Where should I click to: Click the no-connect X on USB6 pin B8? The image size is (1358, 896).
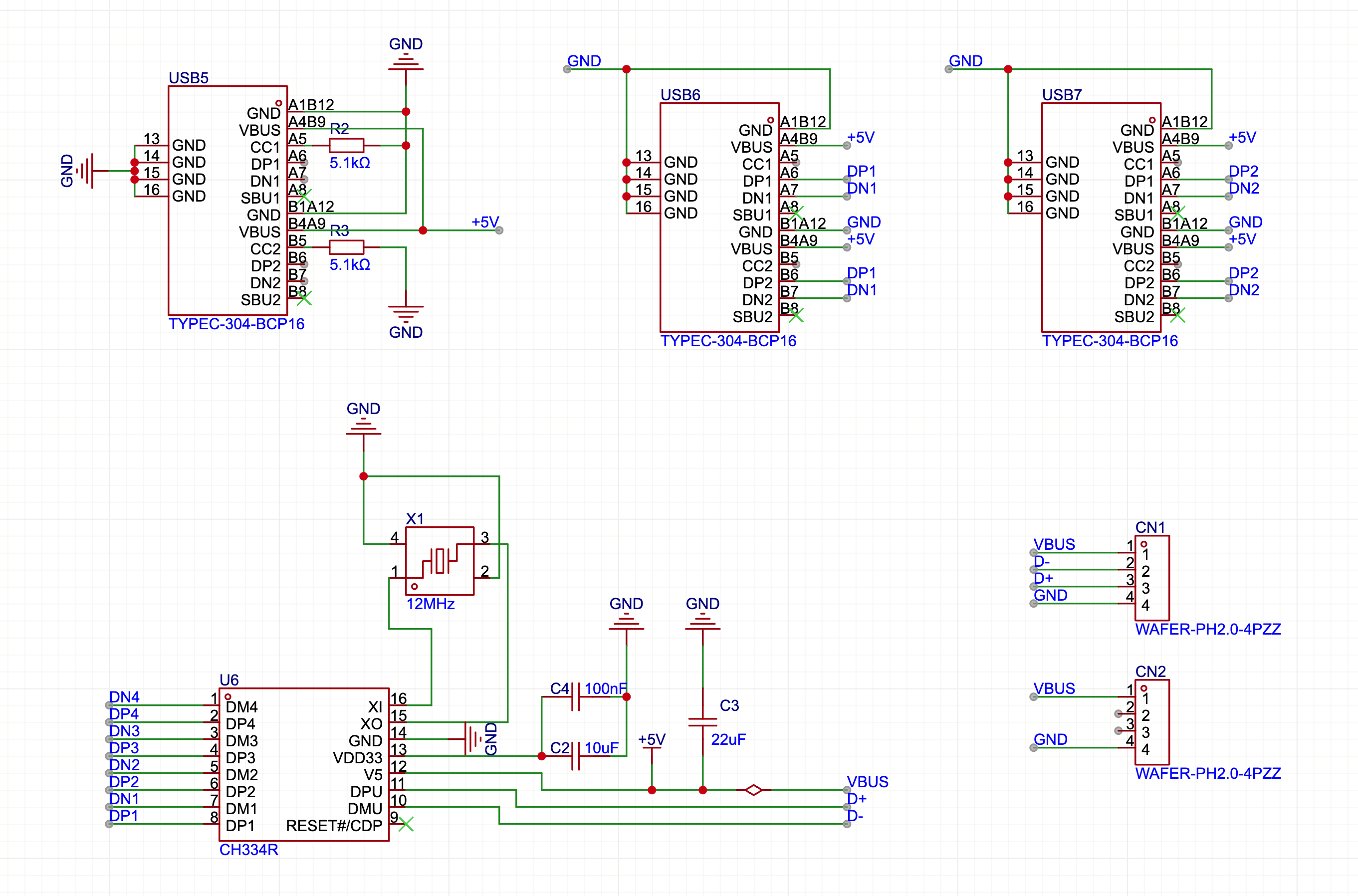click(796, 315)
